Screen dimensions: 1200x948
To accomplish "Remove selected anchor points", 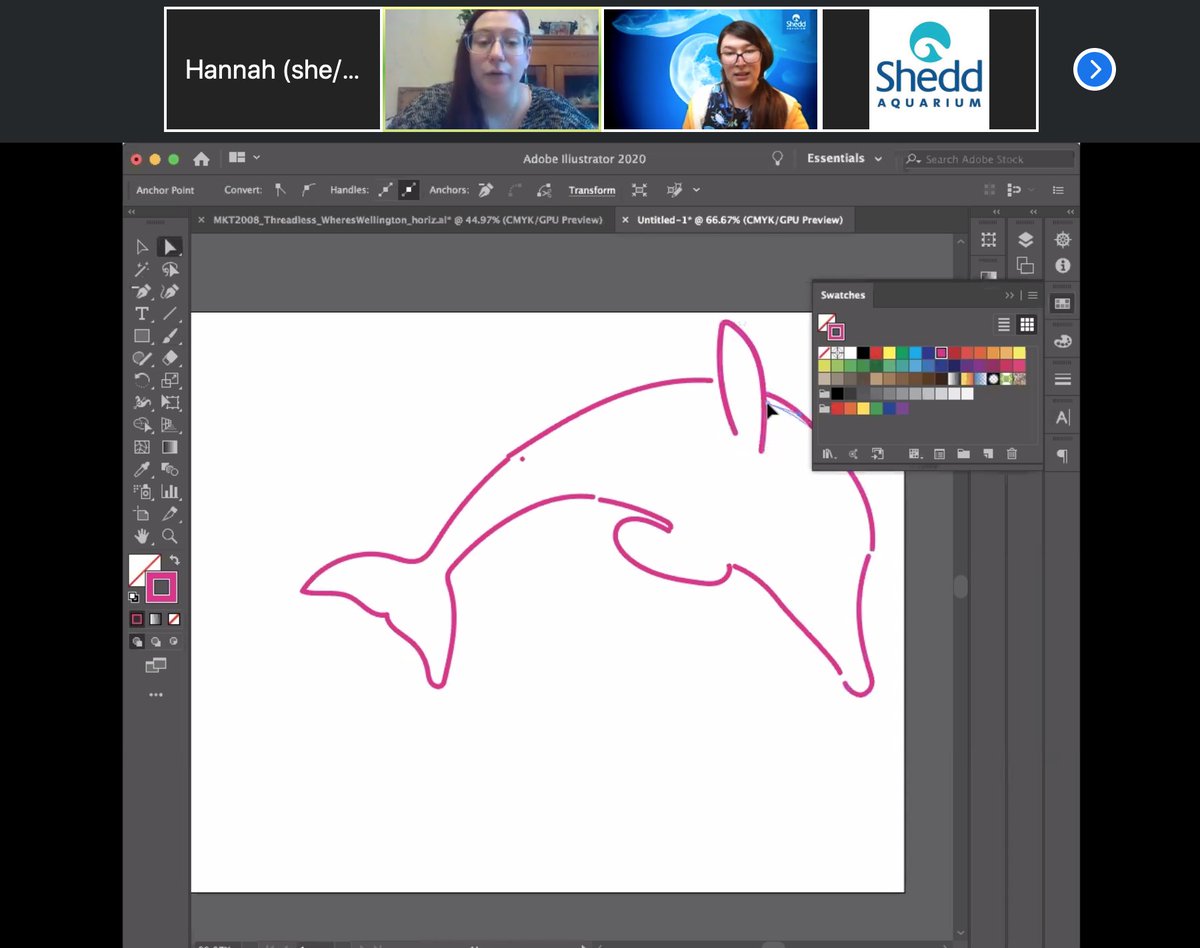I will pos(486,190).
